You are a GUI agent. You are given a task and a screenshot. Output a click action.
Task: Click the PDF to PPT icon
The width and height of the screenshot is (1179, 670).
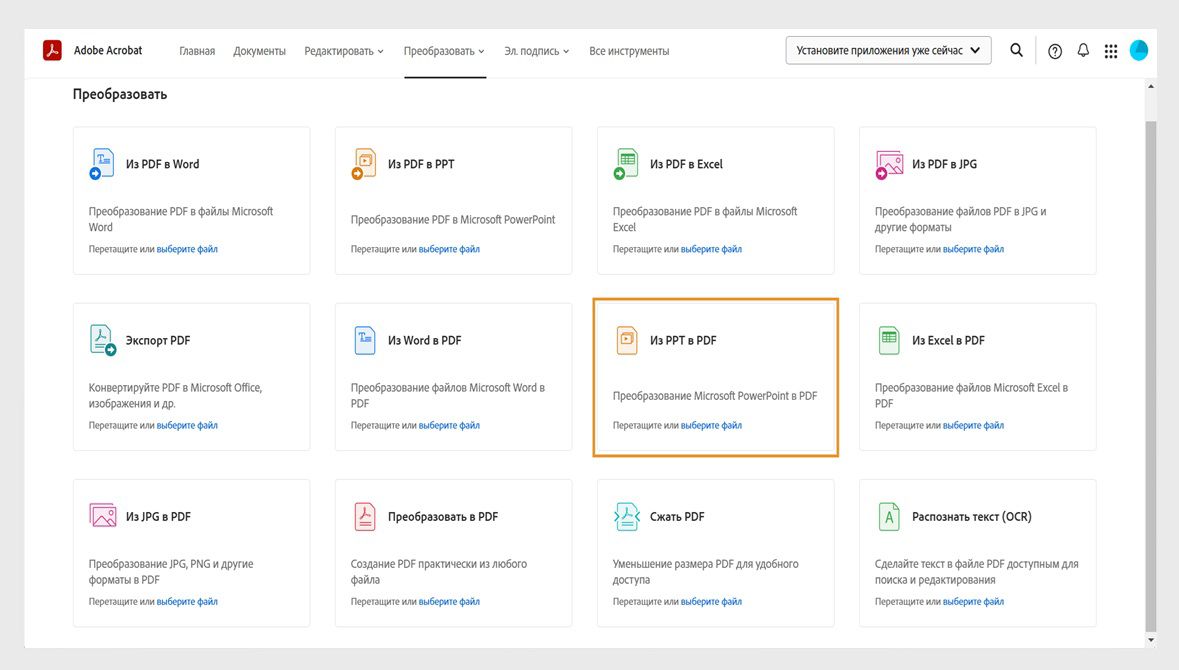365,164
